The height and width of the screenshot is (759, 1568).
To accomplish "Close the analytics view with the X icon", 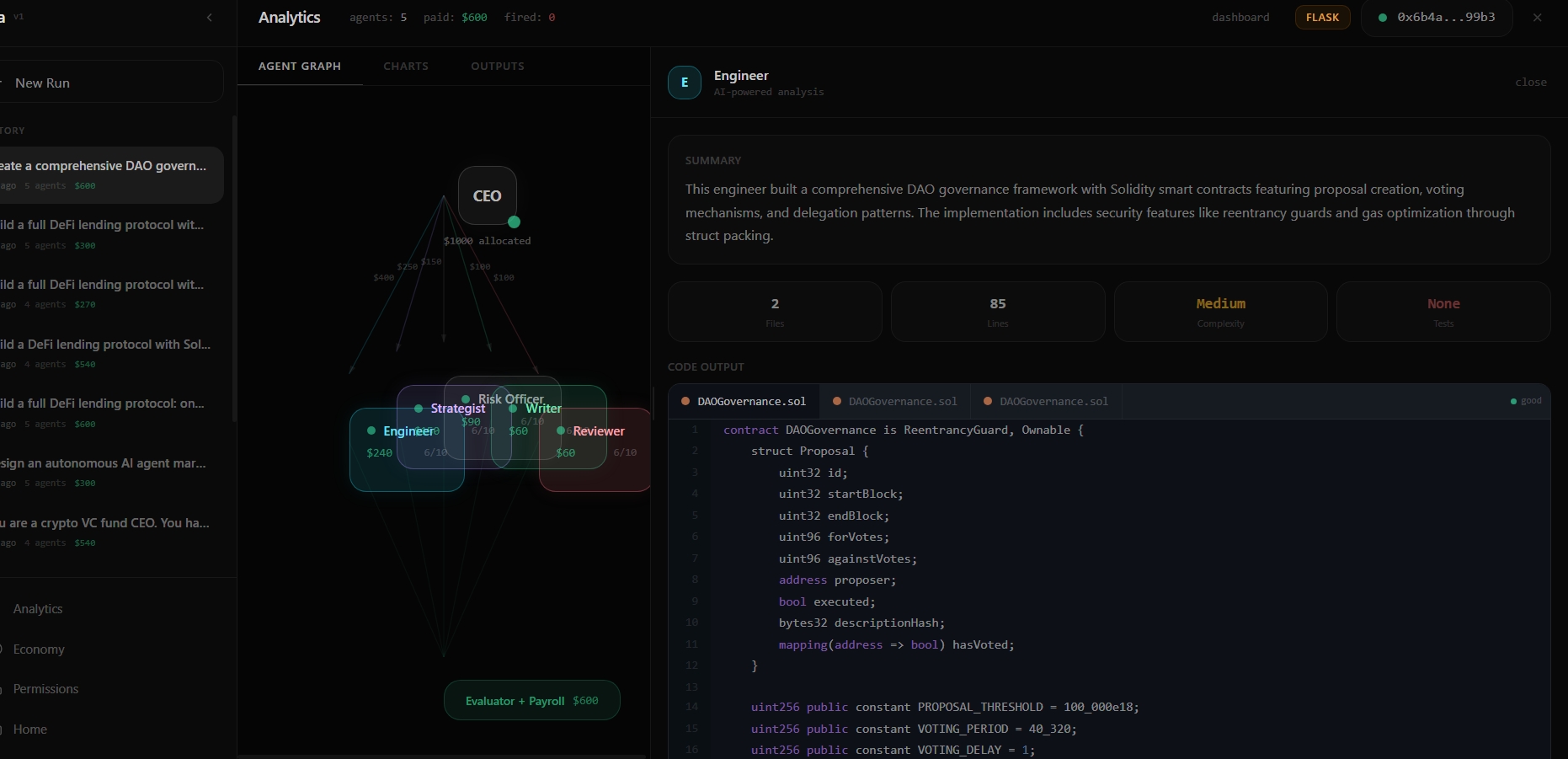I will pyautogui.click(x=1538, y=18).
